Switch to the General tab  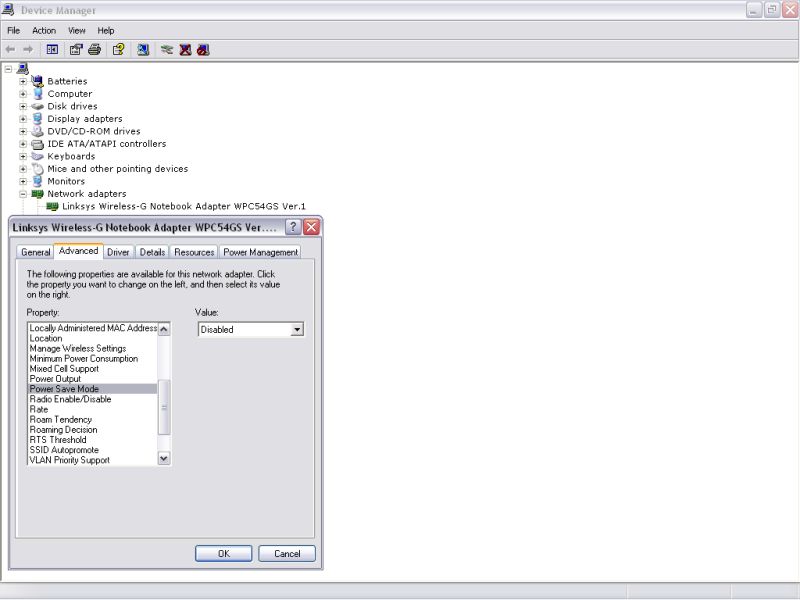click(36, 252)
